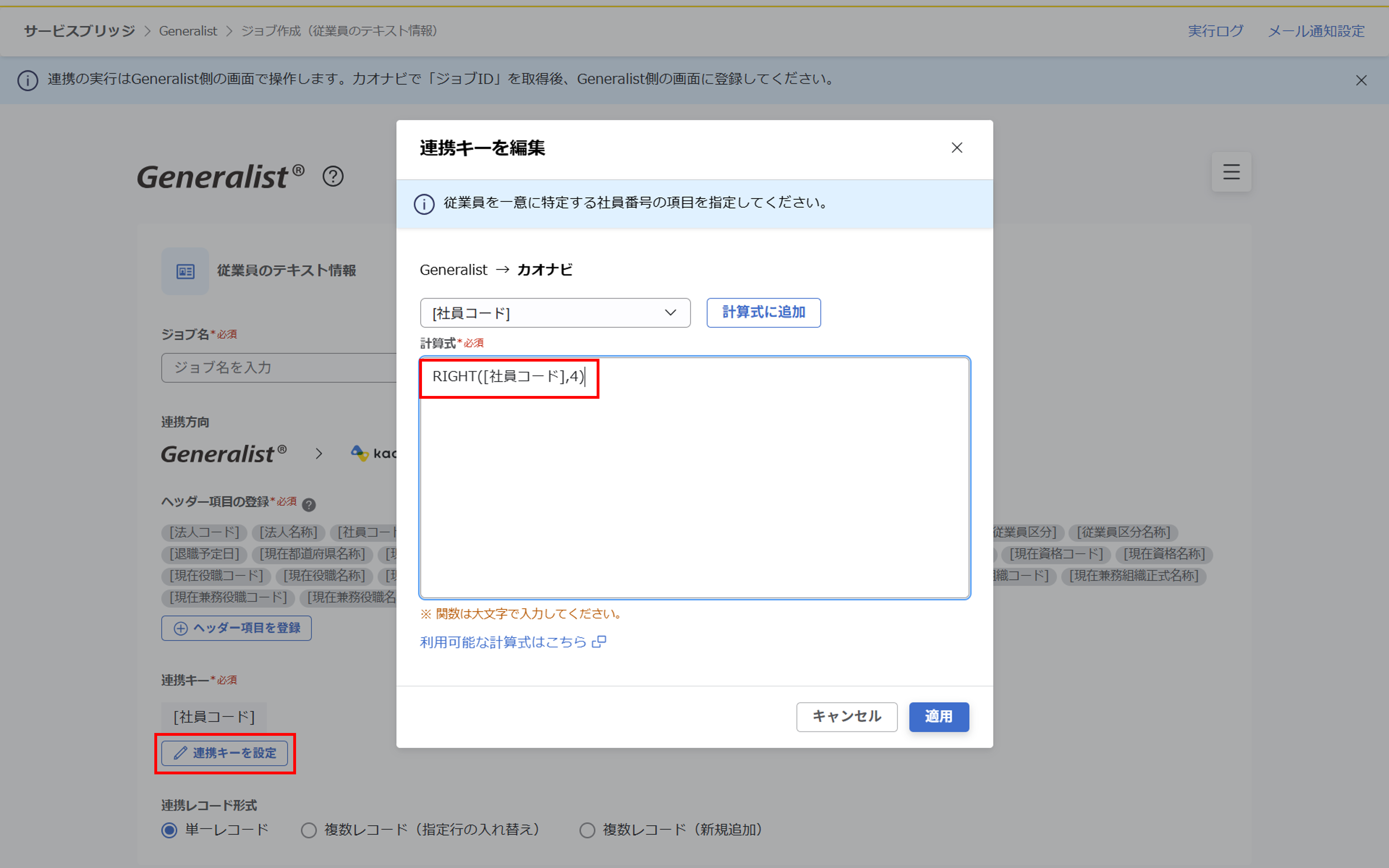Viewport: 1389px width, 868px height.
Task: Click the [現在役職コード] header tag
Action: pyautogui.click(x=216, y=576)
